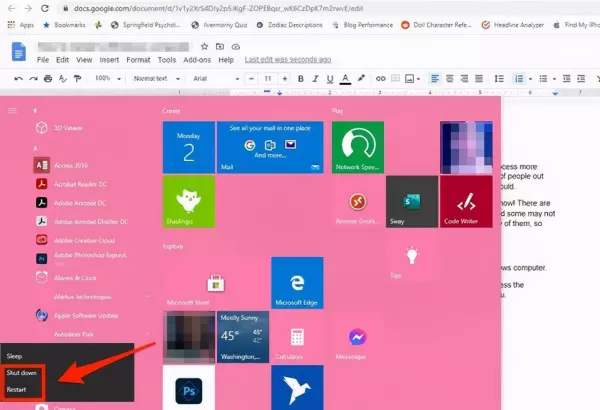The image size is (600, 410).
Task: Run spell check icon in toolbar
Action: [x=62, y=78]
